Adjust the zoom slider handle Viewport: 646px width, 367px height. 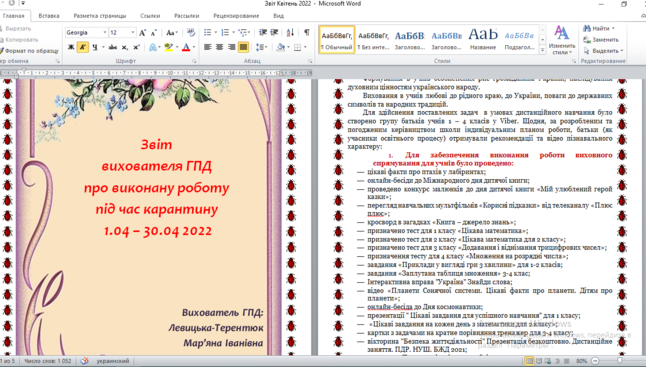click(x=619, y=361)
